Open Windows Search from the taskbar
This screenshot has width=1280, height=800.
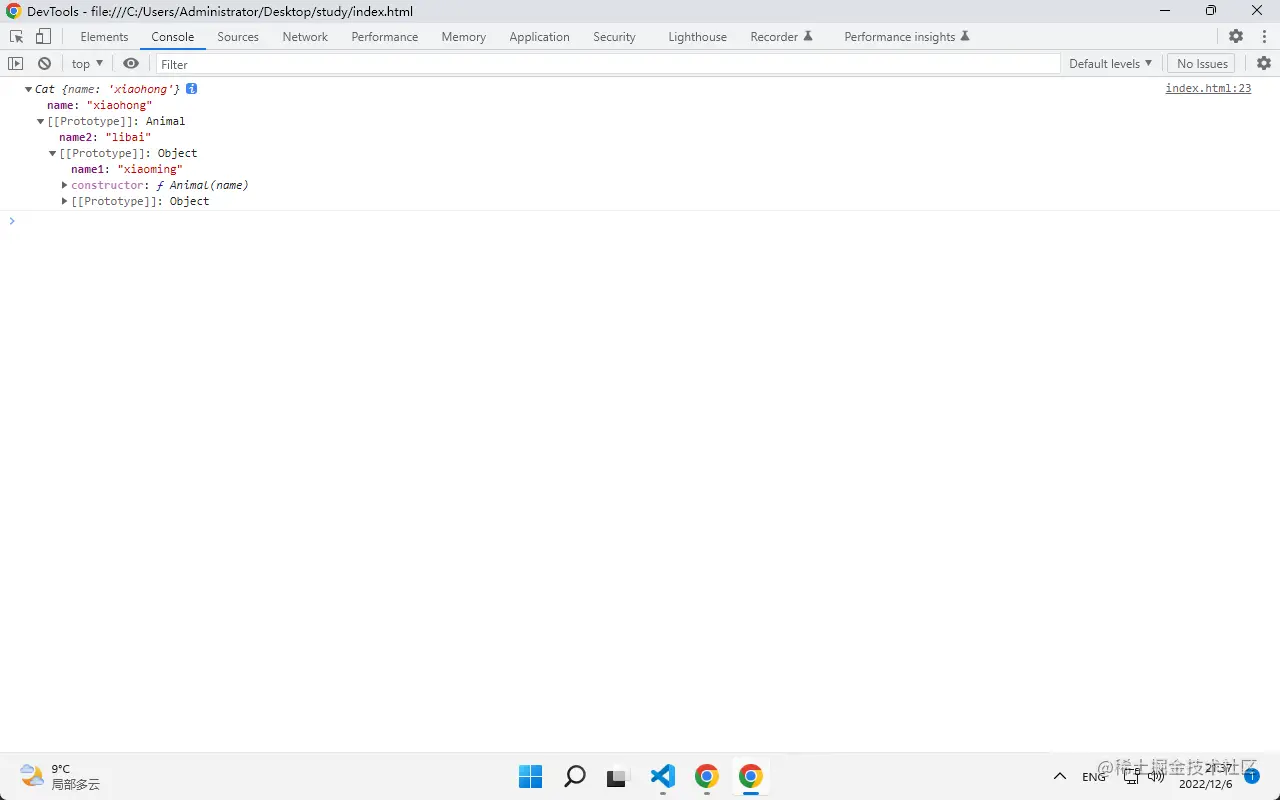click(575, 776)
